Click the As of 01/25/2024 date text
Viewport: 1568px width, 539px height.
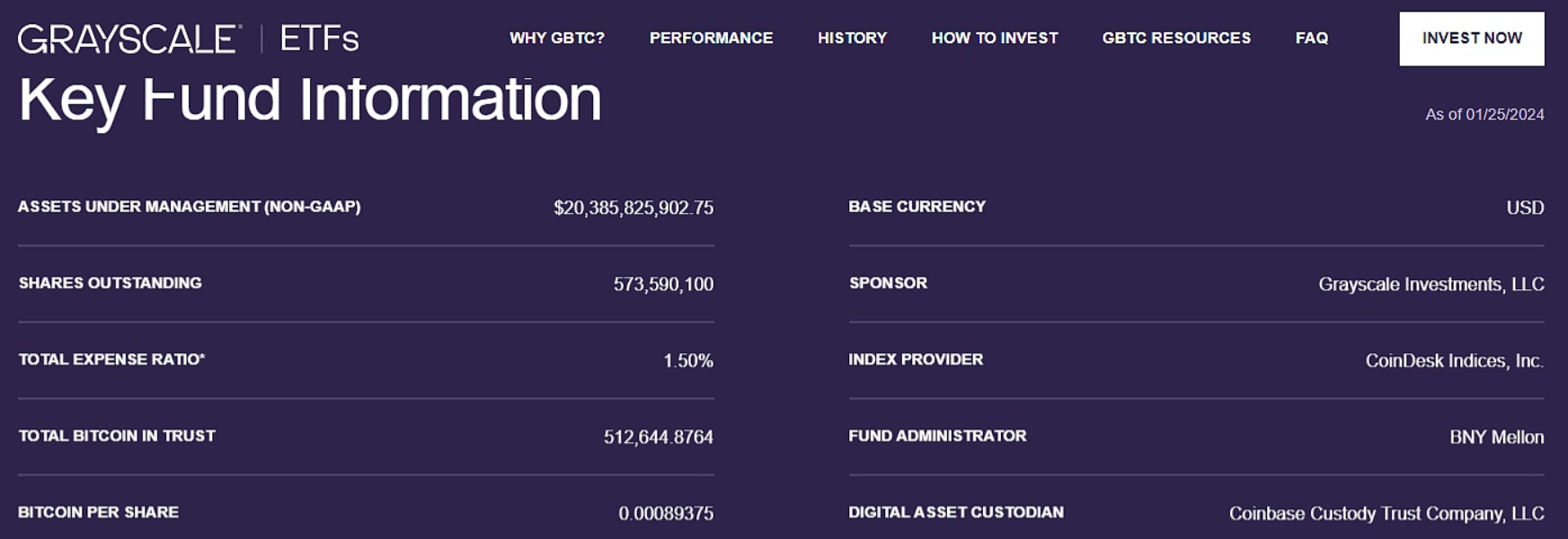pyautogui.click(x=1484, y=114)
